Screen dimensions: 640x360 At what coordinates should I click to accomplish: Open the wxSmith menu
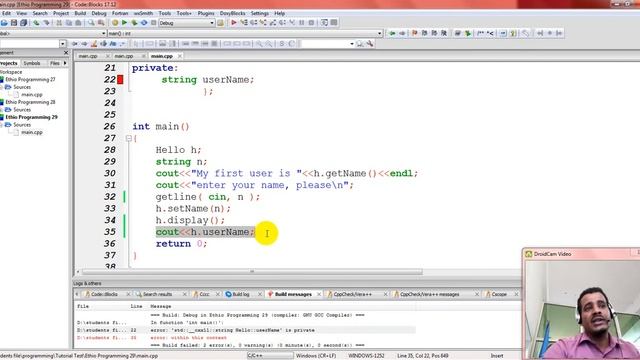[x=143, y=13]
